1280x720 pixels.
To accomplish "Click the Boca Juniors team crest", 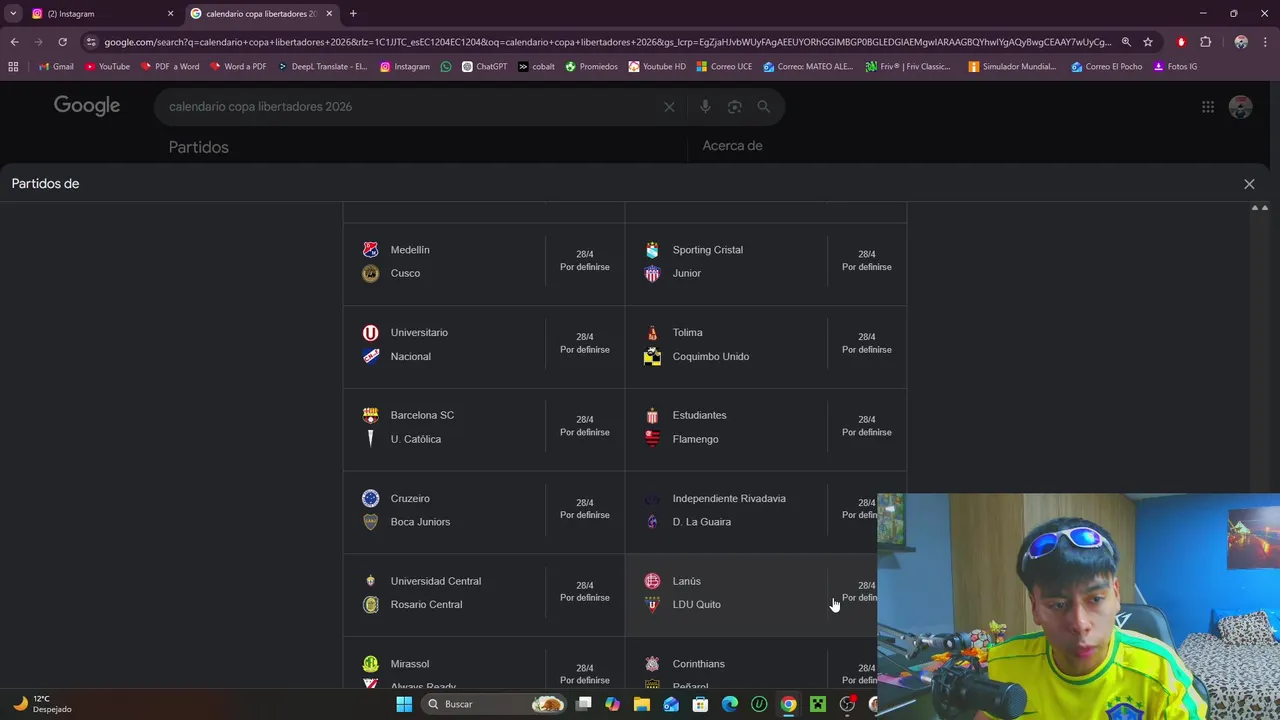I will (x=370, y=522).
